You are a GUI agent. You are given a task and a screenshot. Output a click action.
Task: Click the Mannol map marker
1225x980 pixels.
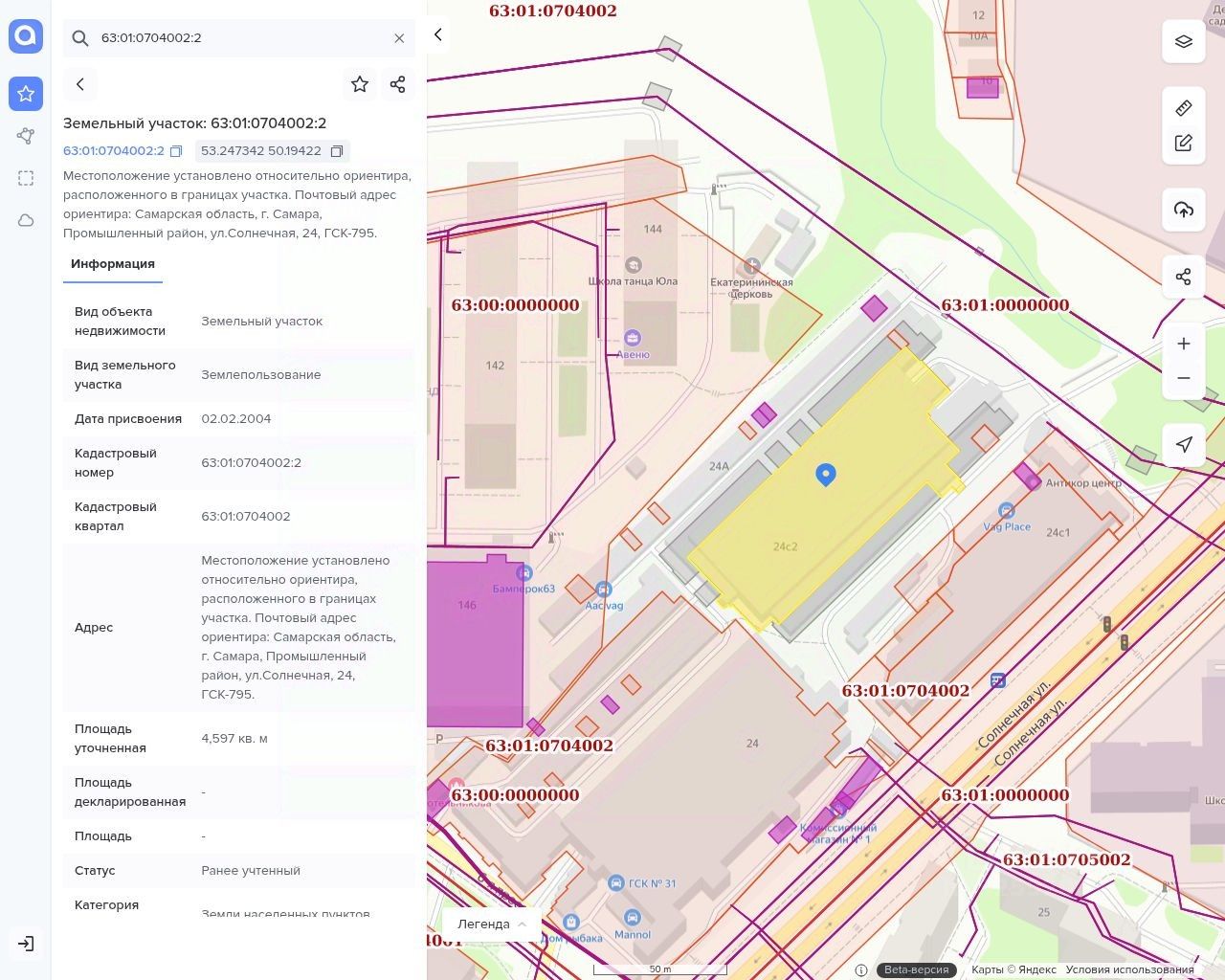coord(633,917)
